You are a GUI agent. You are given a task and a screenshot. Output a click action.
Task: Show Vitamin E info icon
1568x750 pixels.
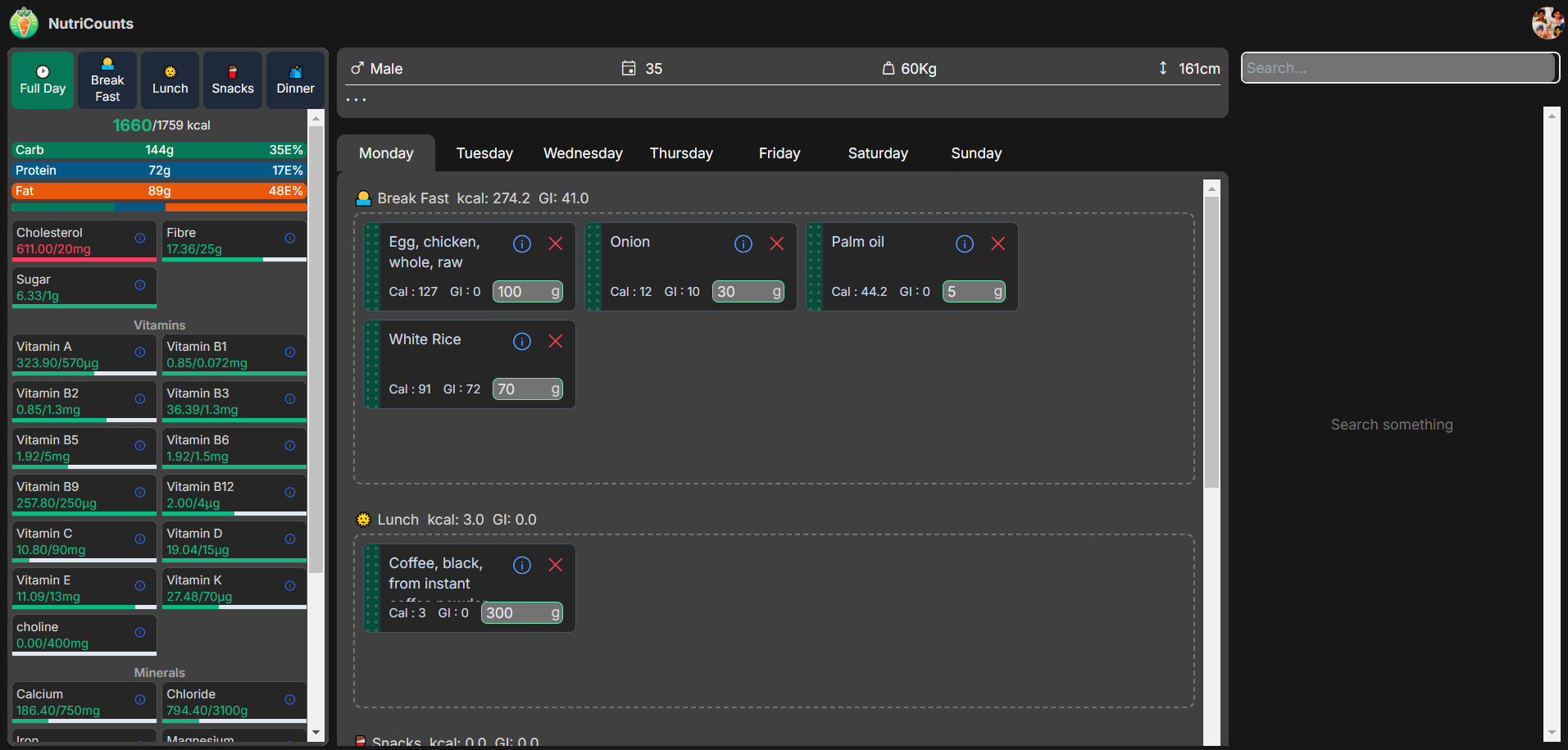[x=140, y=586]
